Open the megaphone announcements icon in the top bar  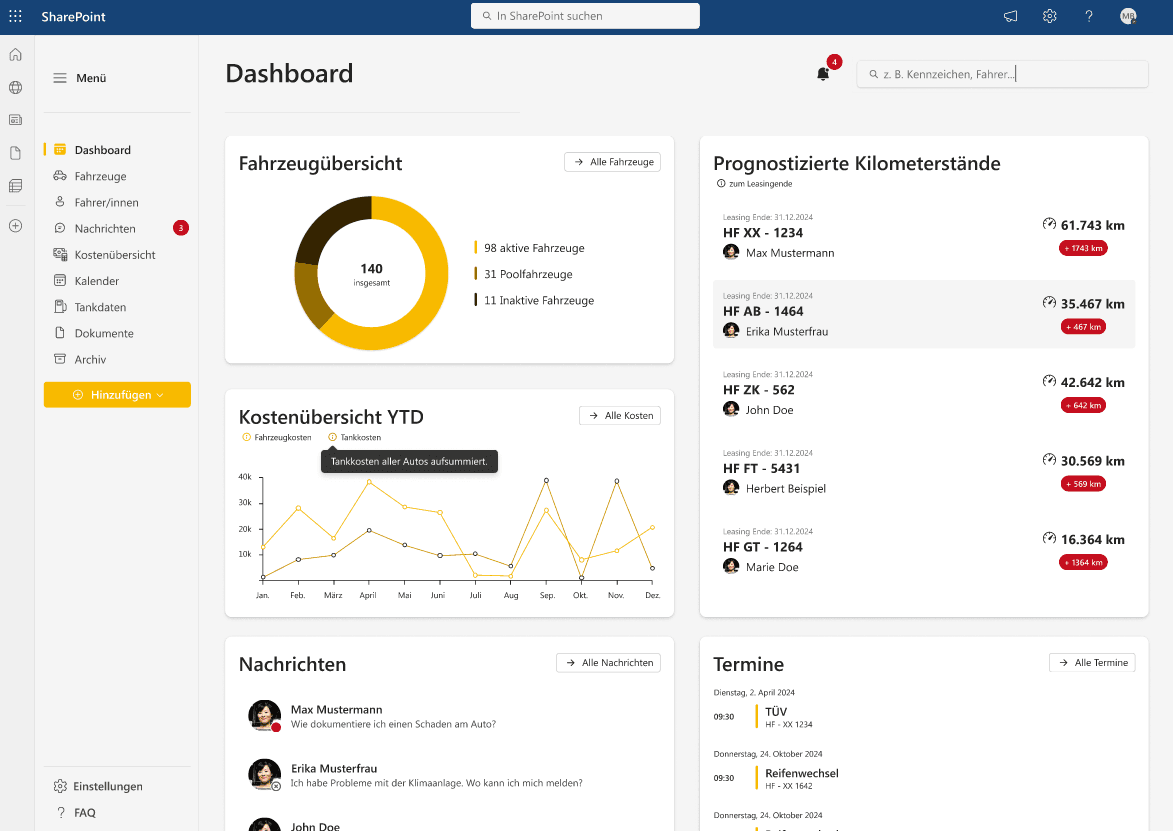1010,16
